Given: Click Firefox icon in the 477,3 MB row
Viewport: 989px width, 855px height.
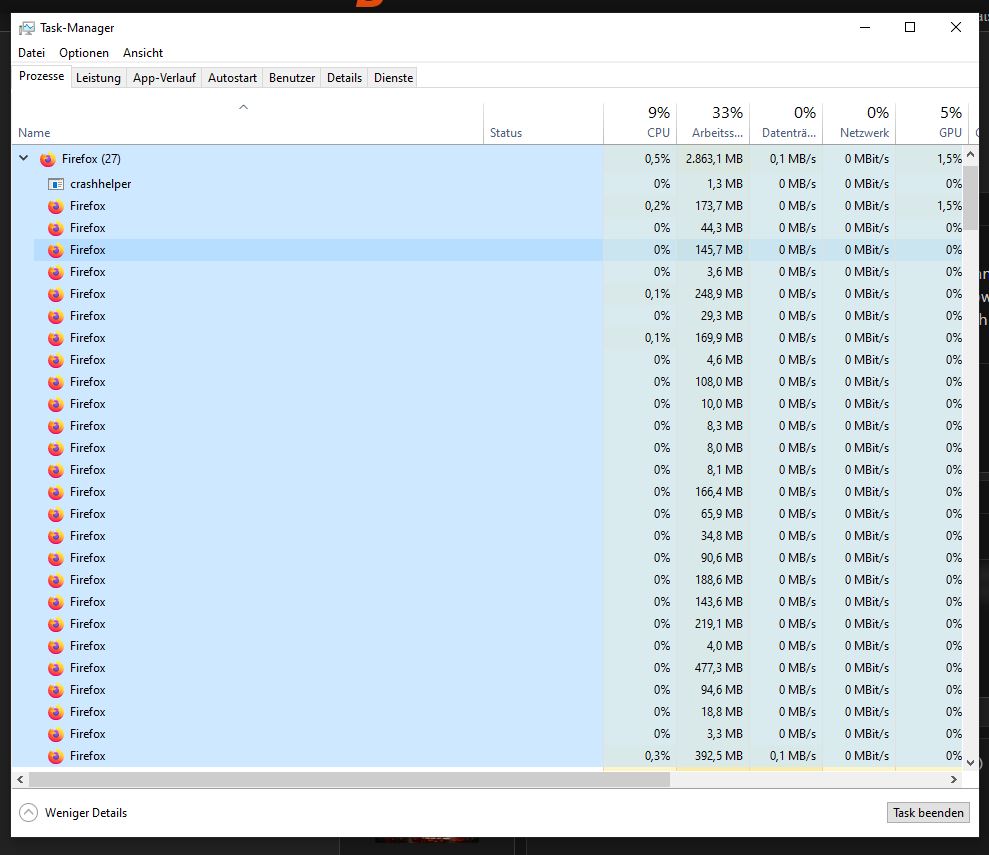Looking at the screenshot, I should click(x=56, y=668).
